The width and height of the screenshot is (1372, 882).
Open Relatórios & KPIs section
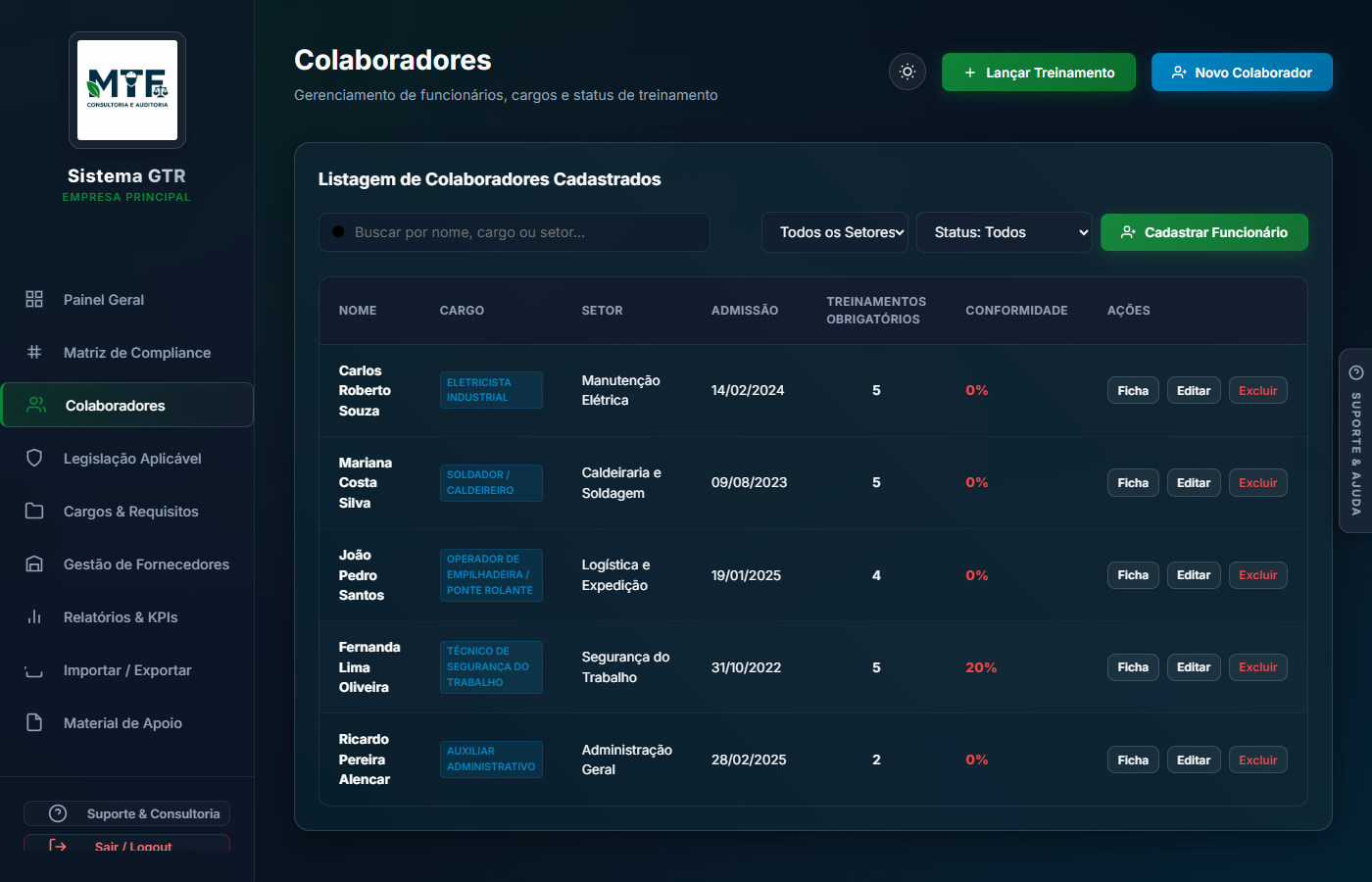127,616
